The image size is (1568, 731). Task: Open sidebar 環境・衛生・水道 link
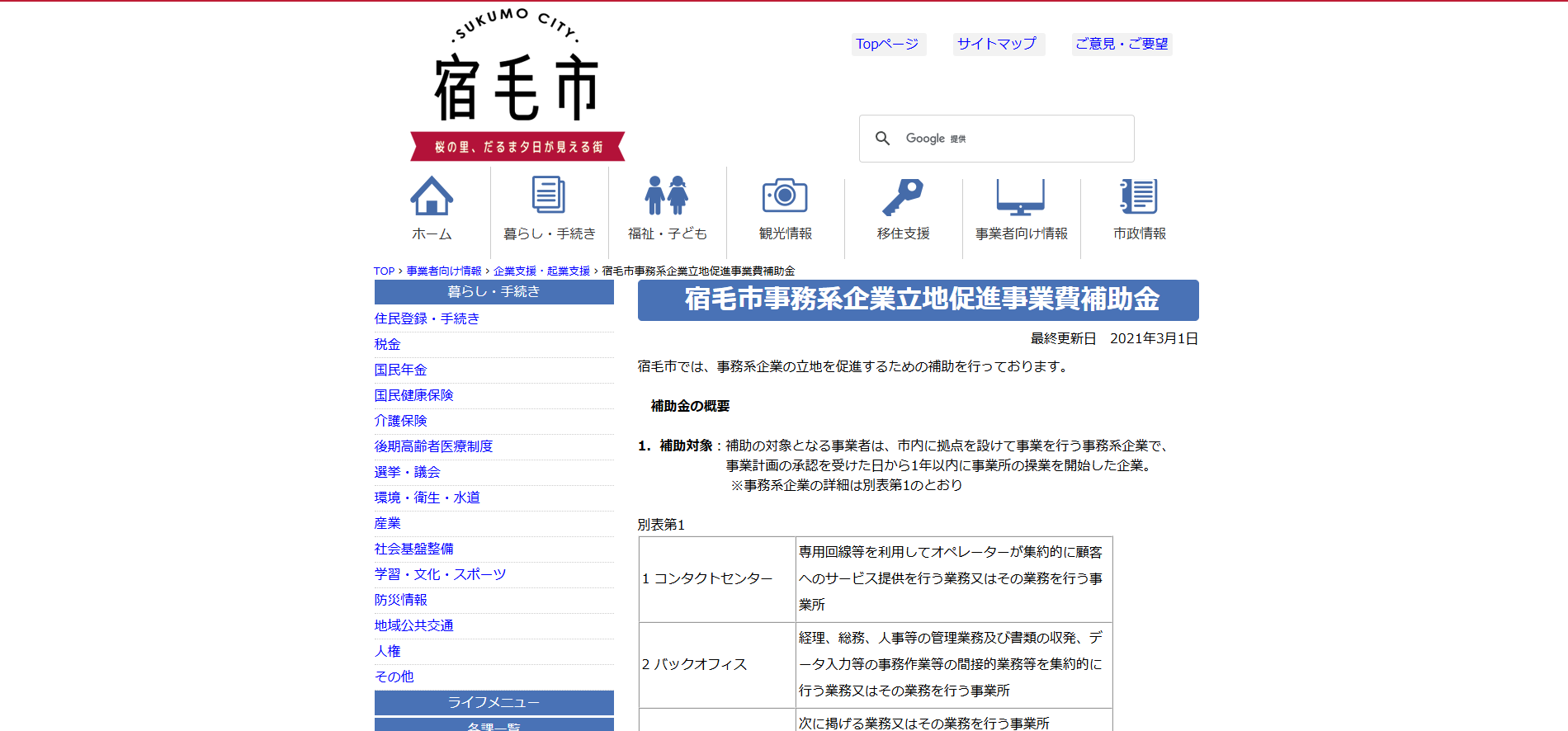point(427,498)
